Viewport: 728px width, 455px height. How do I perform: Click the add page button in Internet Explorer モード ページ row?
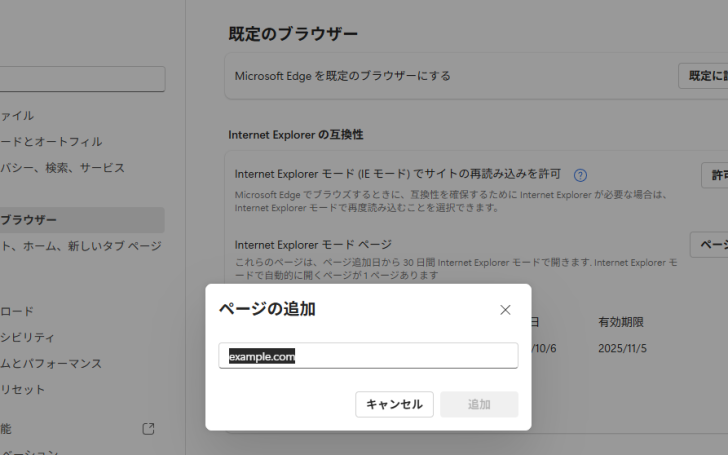[709, 245]
